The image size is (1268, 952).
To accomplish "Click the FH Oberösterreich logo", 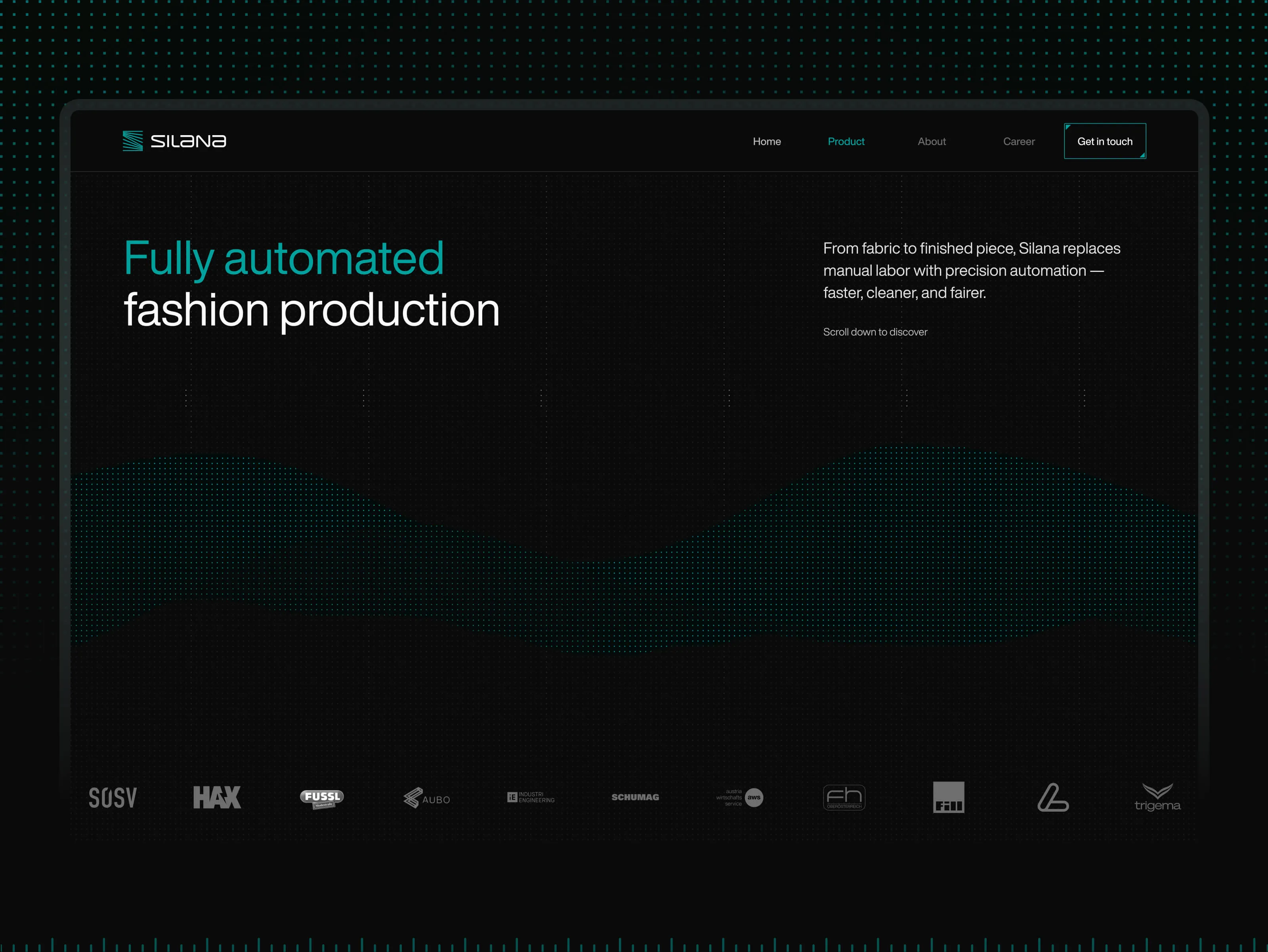I will (844, 797).
